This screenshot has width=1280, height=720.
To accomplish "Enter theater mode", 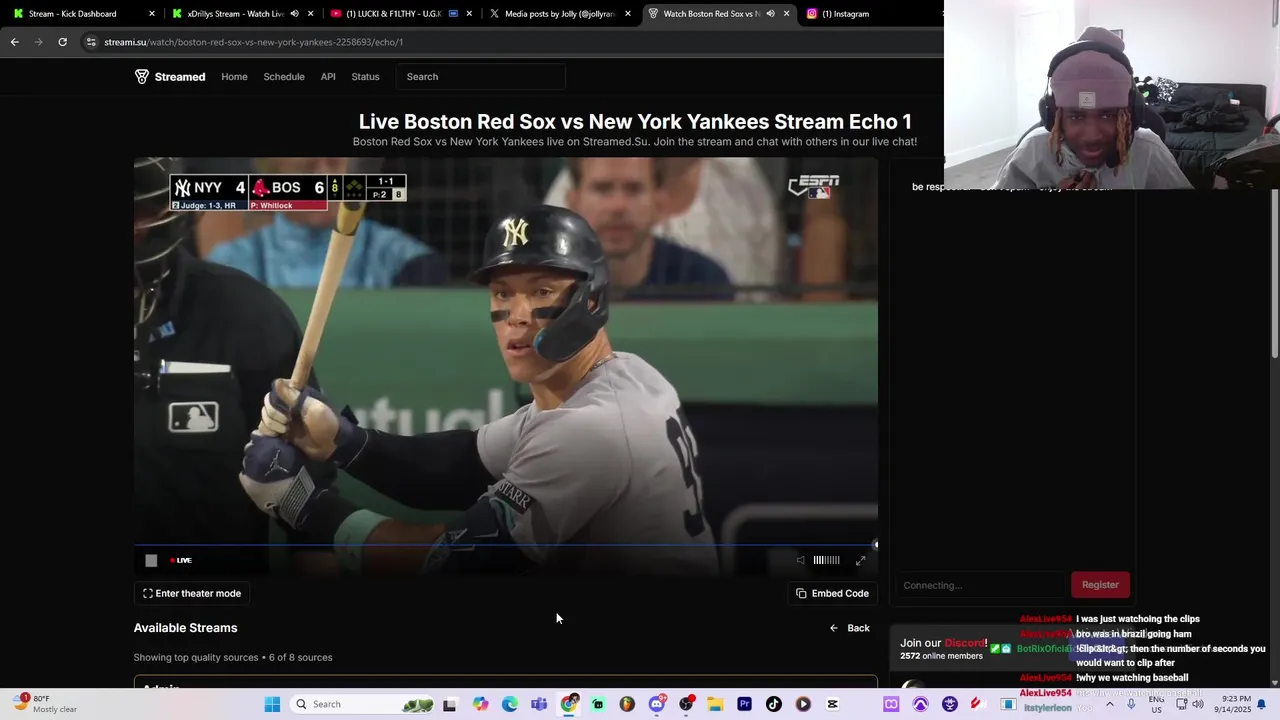I will (x=192, y=593).
